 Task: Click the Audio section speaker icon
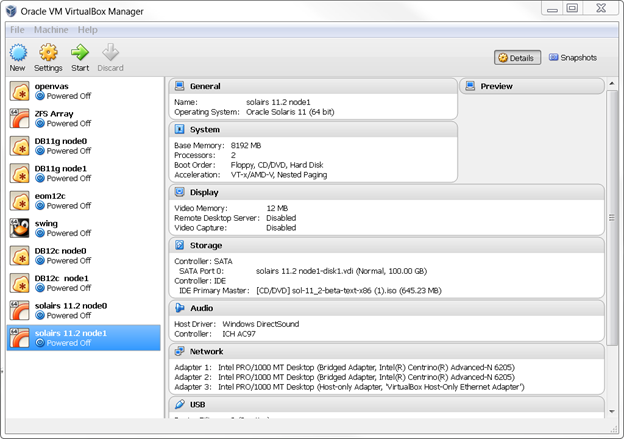[179, 308]
